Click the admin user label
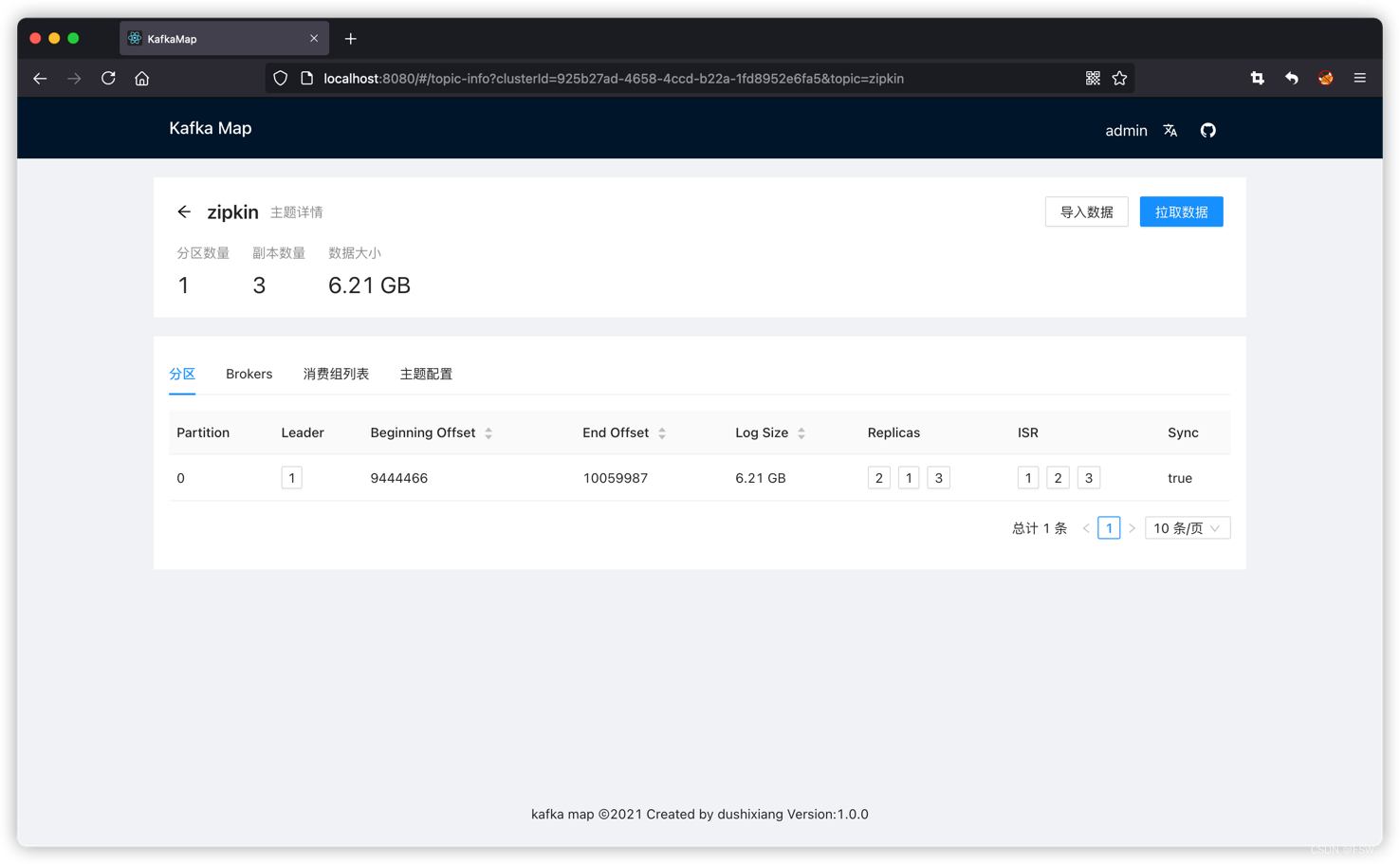The height and width of the screenshot is (864, 1400). [x=1126, y=131]
